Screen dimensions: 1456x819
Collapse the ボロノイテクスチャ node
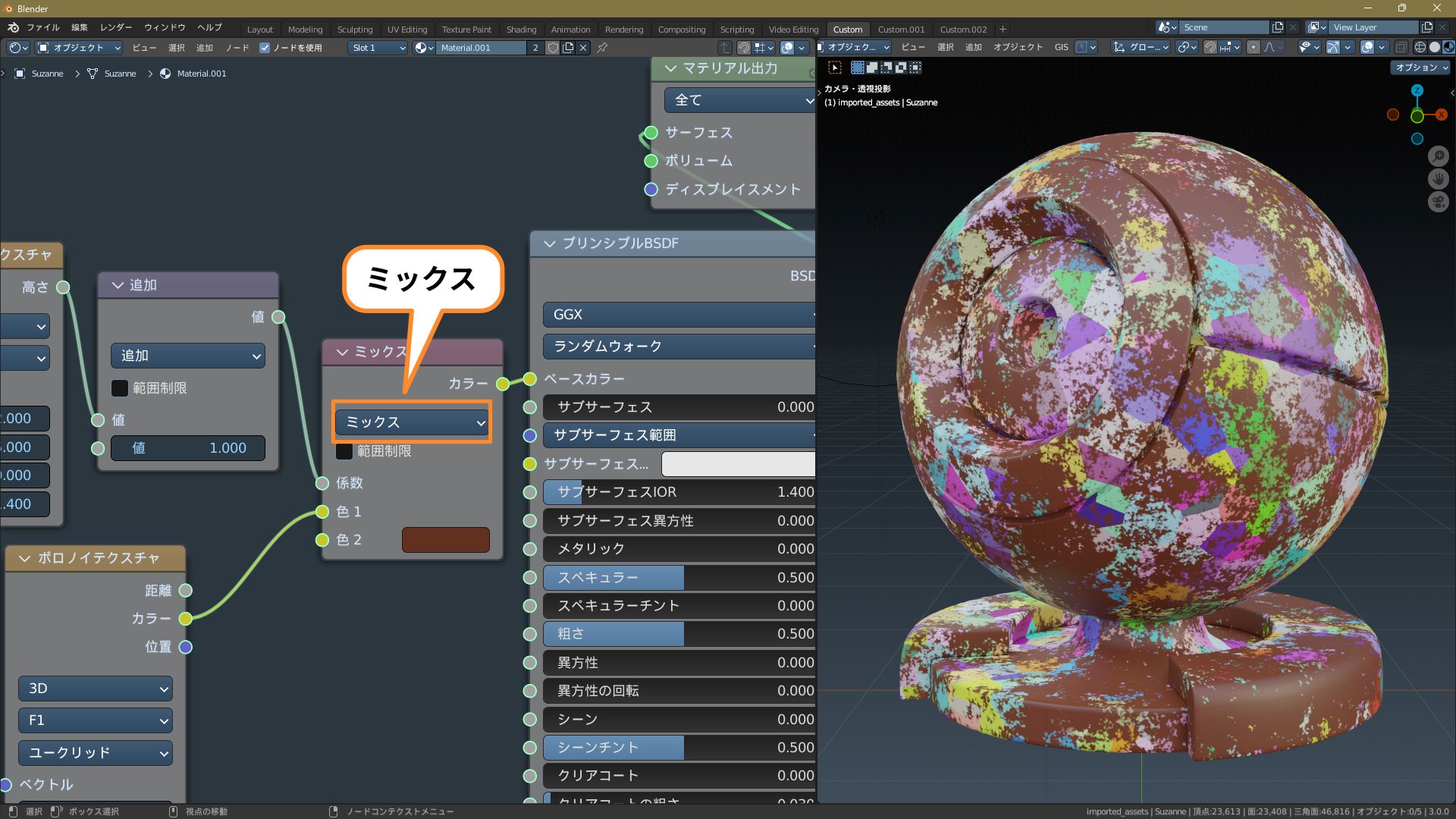(24, 559)
